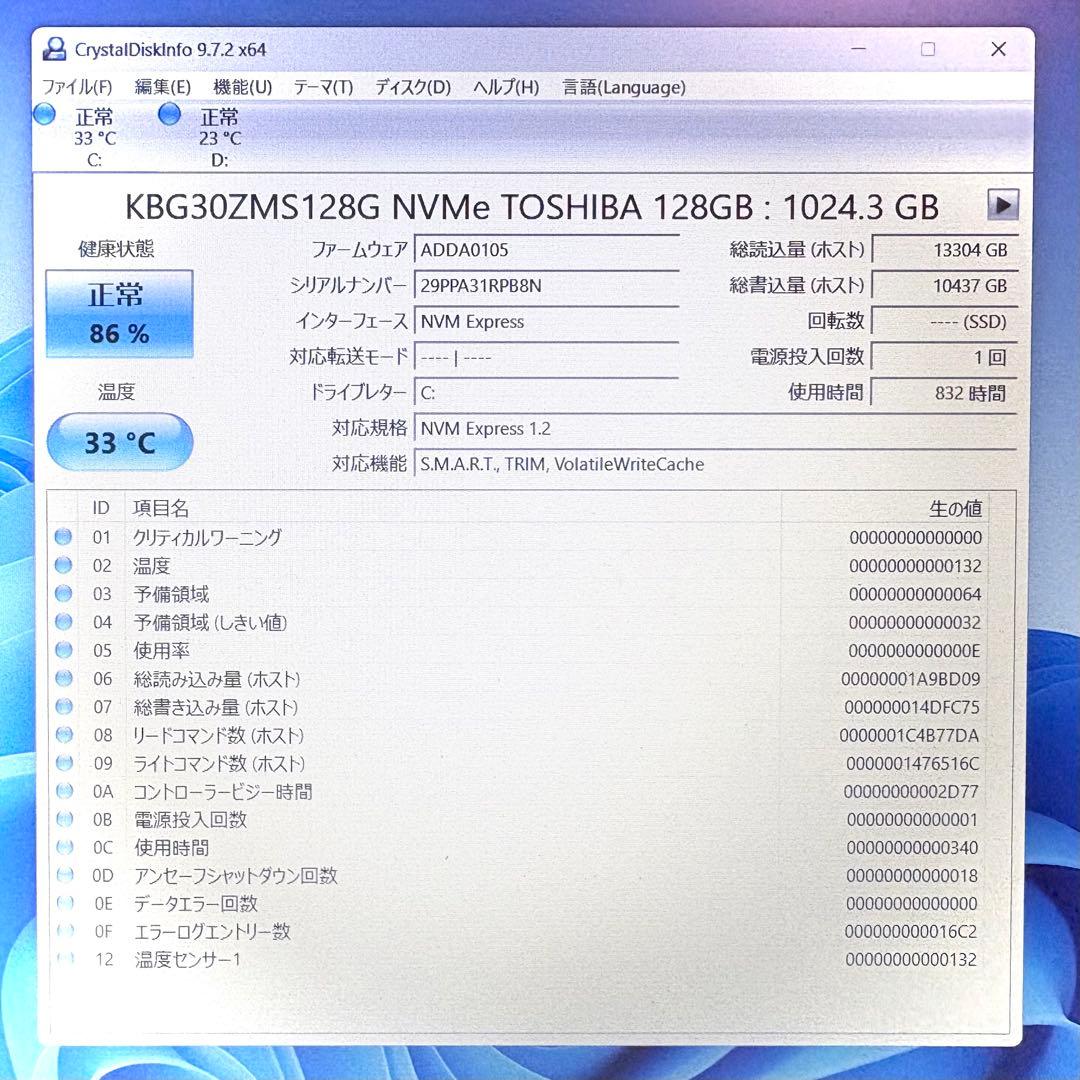Click the status dot for 温度センサー1

(62, 960)
